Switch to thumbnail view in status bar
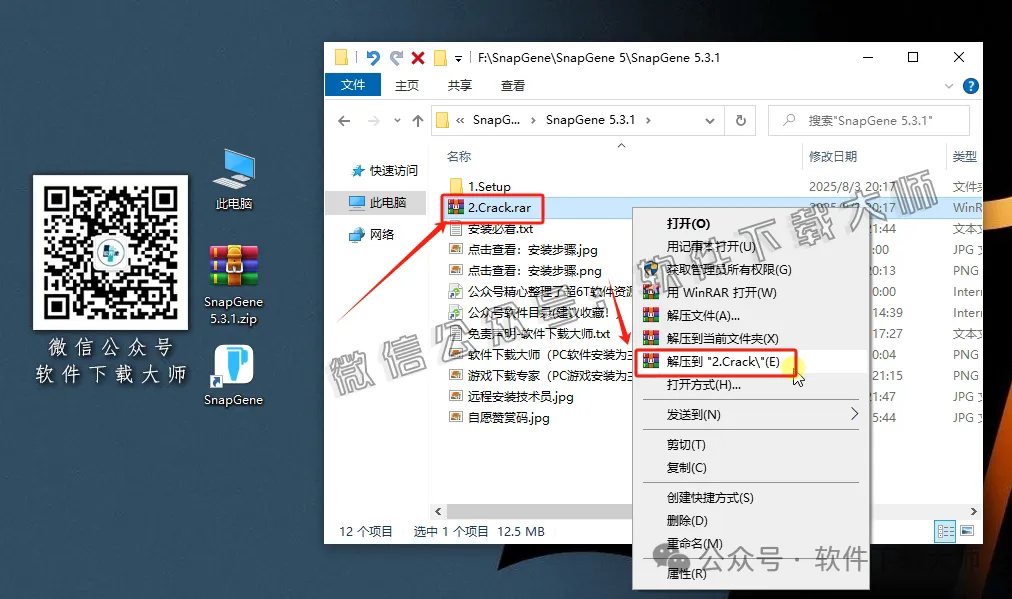1012x599 pixels. tap(966, 531)
